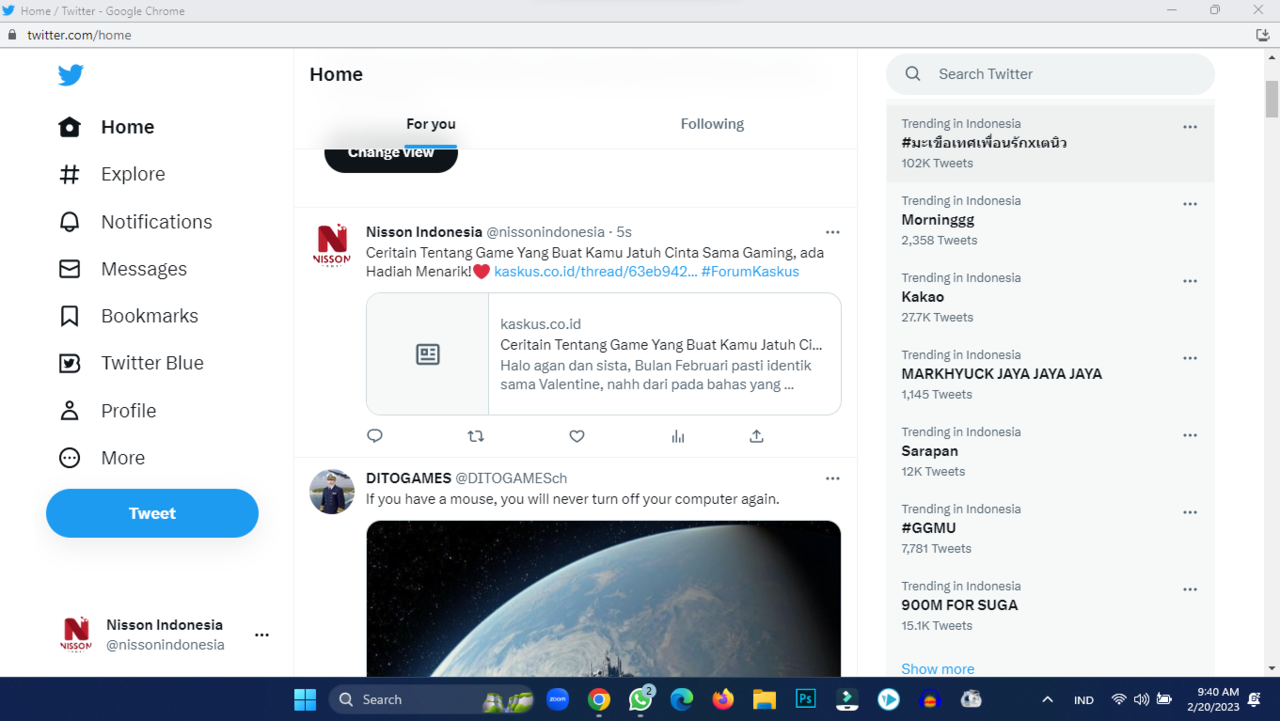The height and width of the screenshot is (721, 1280).
Task: Show more trending topics
Action: point(937,669)
